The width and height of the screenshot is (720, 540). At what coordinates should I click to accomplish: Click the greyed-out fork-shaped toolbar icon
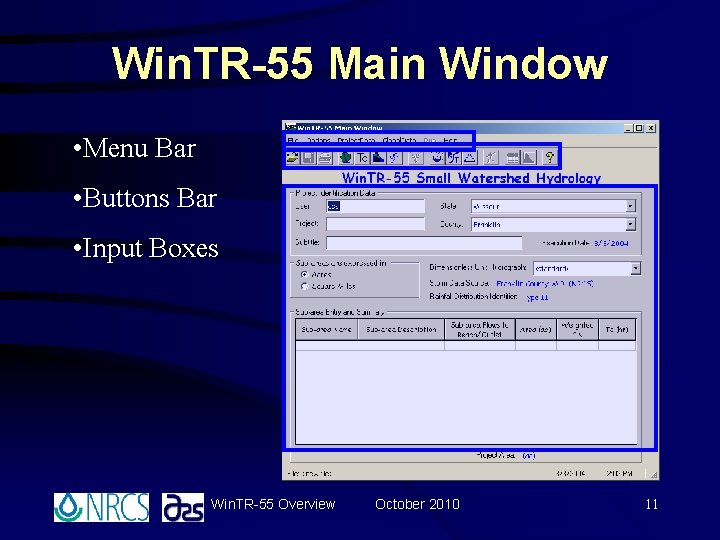416,158
